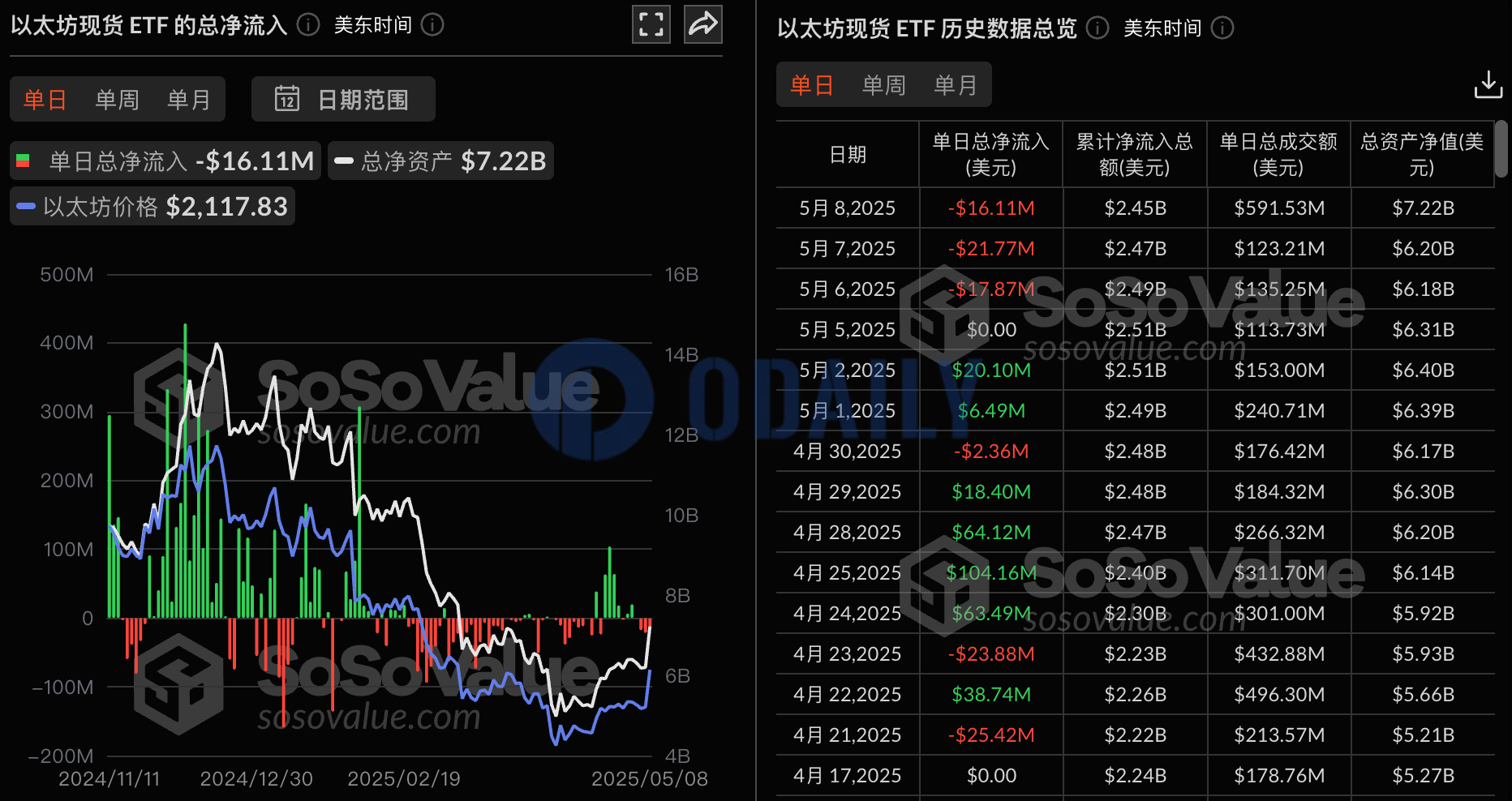Click the calendar icon in 日期范围
Image resolution: width=1512 pixels, height=801 pixels.
[287, 99]
